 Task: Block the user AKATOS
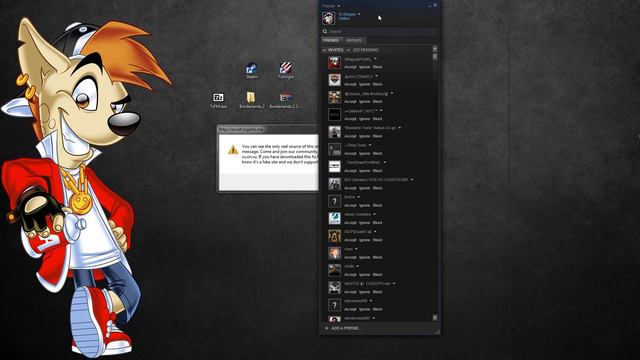click(x=378, y=292)
